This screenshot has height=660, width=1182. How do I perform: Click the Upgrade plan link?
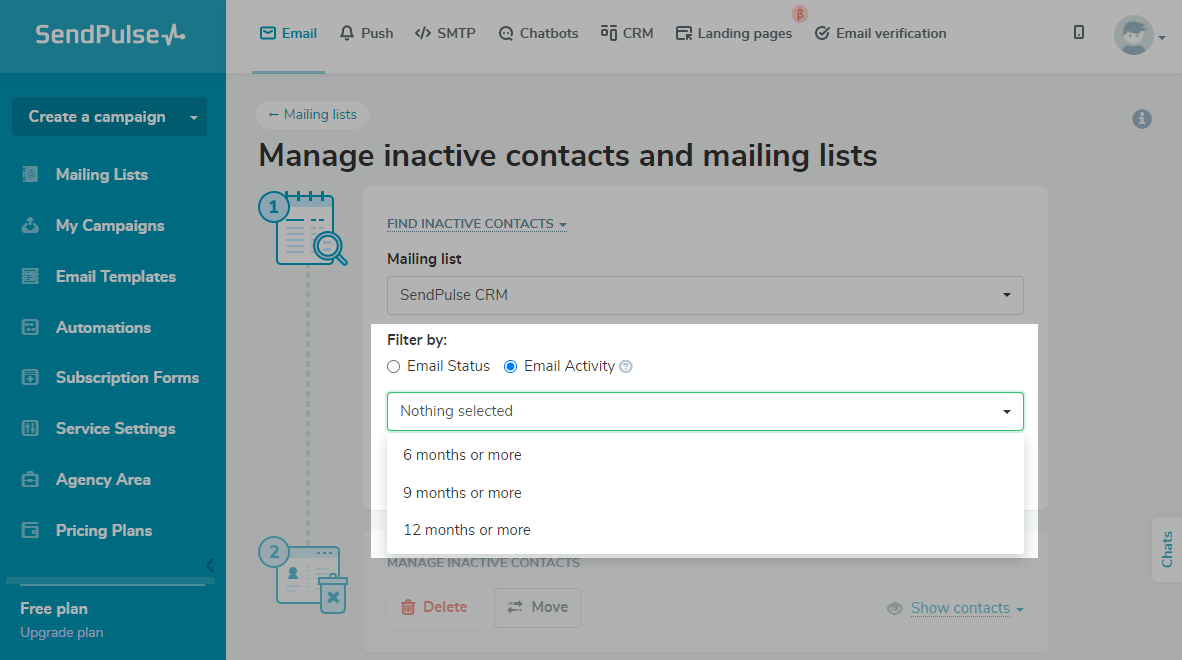(x=61, y=632)
